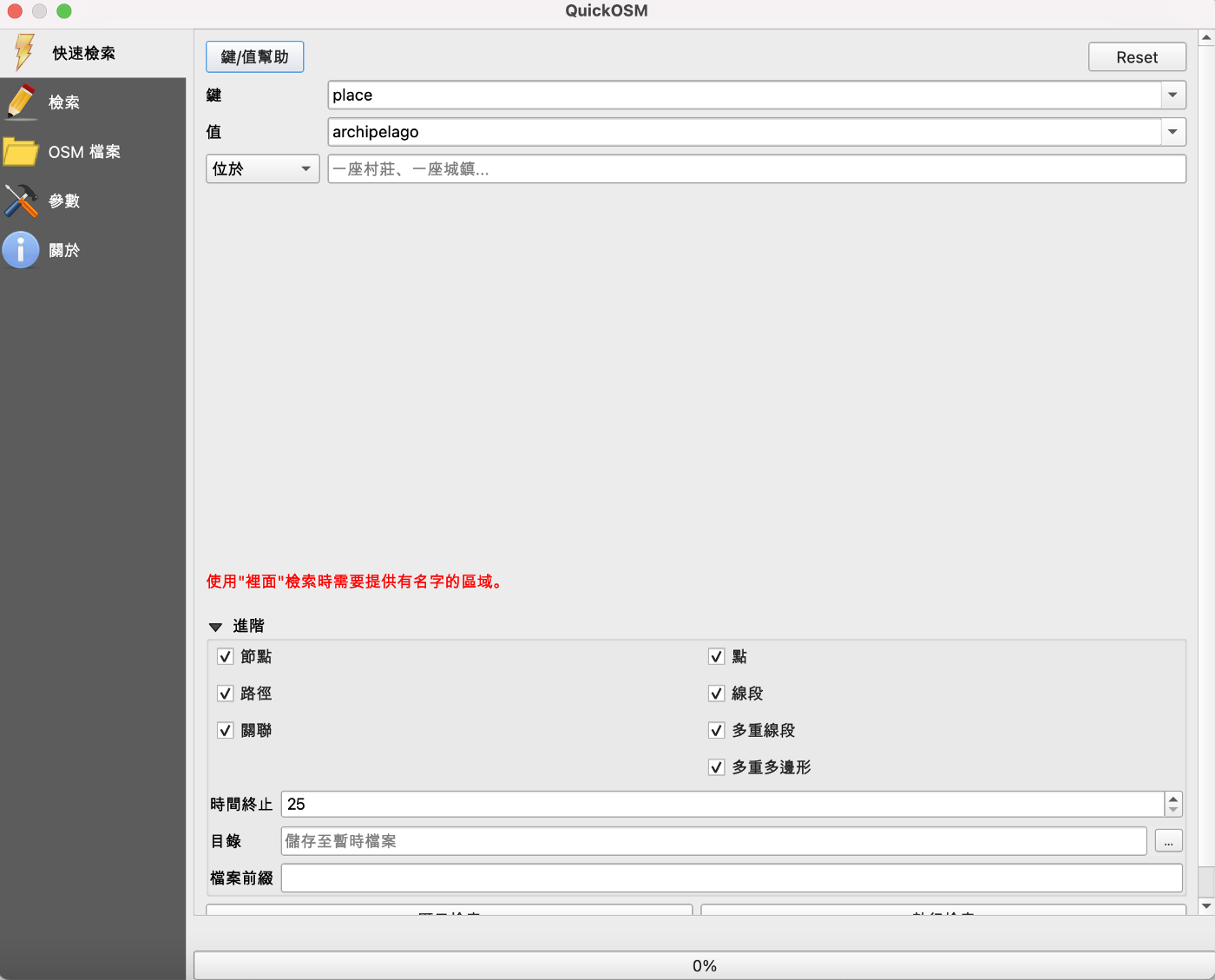Open the 參數 tools icon
This screenshot has width=1215, height=980.
click(21, 201)
